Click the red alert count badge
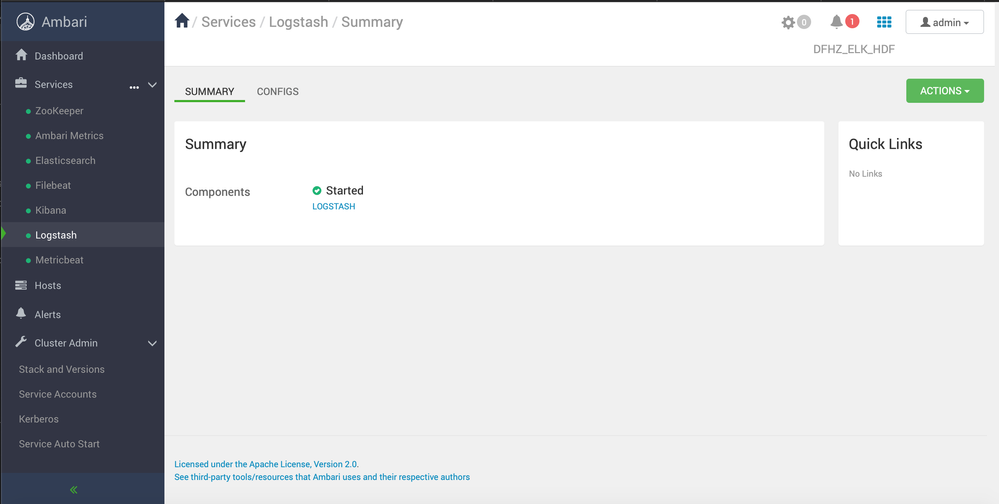Screen dimensions: 999x504 click(x=852, y=22)
